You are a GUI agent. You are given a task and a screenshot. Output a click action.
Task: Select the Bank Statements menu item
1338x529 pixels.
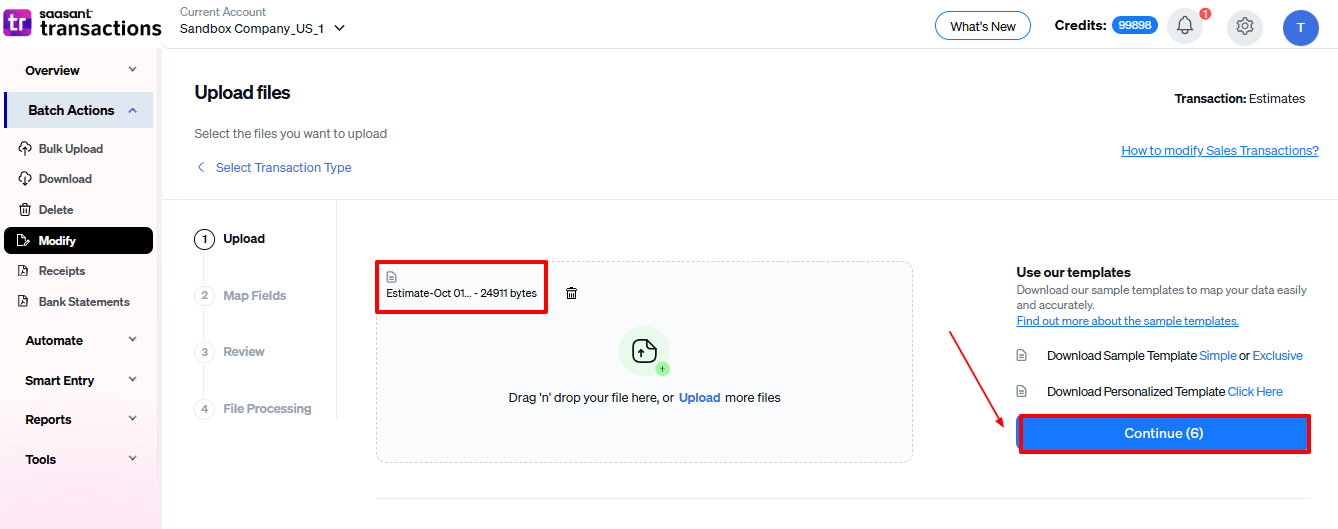point(84,302)
